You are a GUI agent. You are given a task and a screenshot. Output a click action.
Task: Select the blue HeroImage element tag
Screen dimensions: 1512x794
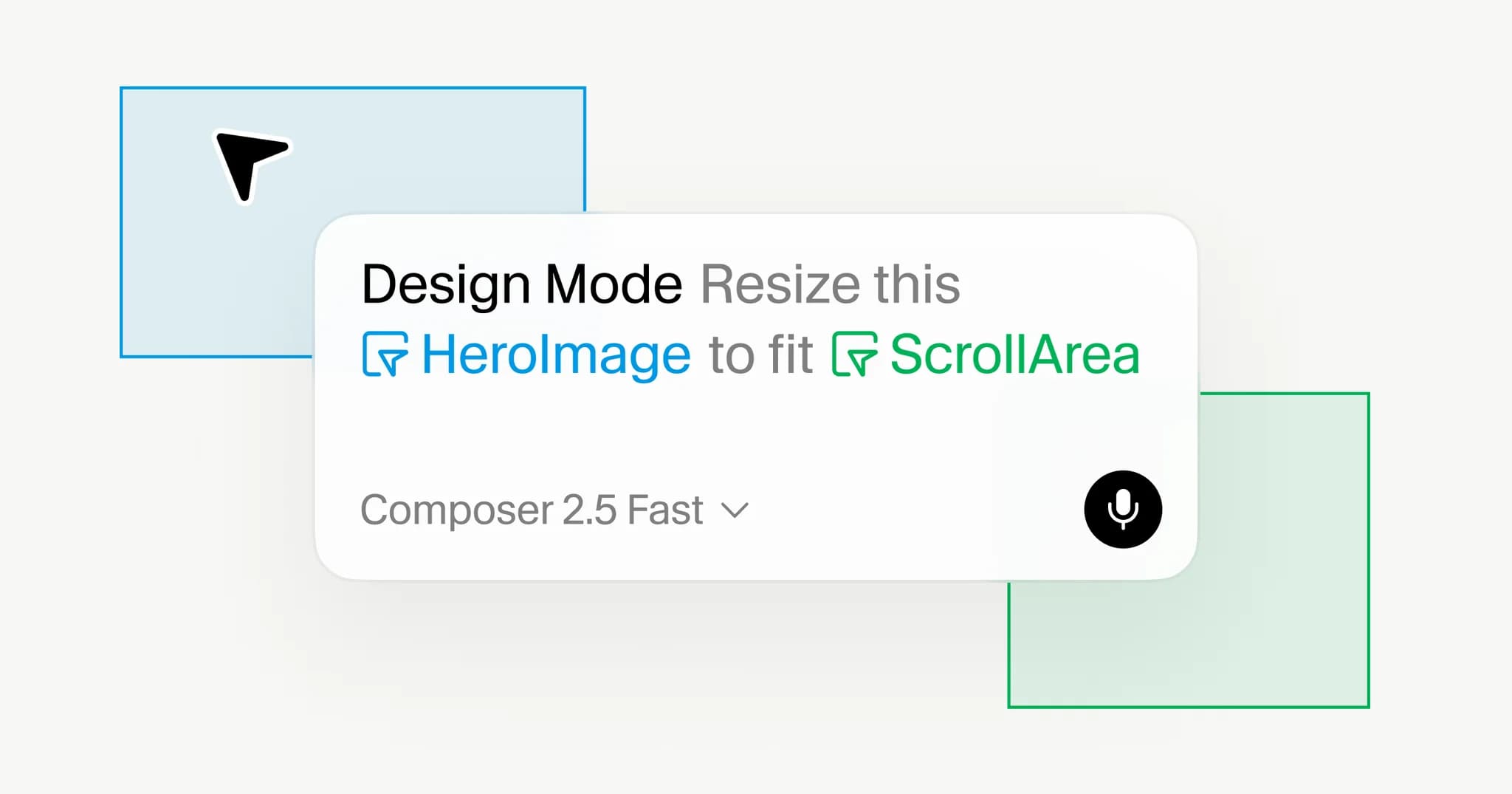pyautogui.click(x=526, y=355)
